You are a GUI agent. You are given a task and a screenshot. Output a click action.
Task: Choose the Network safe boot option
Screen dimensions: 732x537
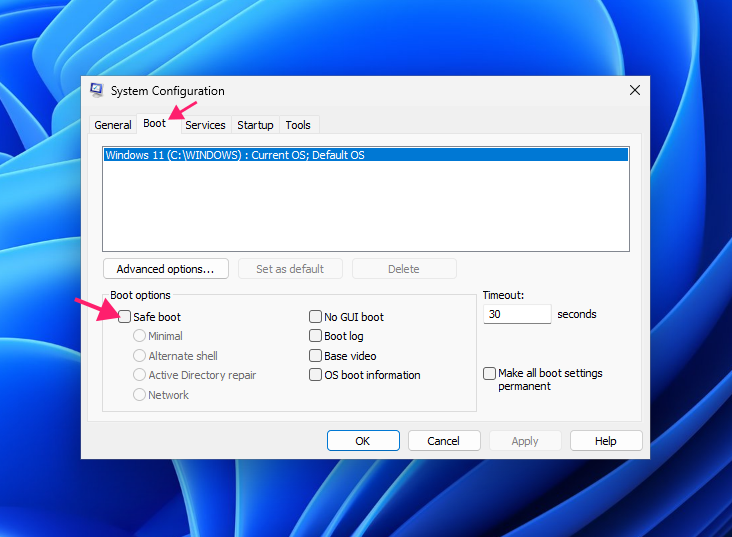tap(140, 395)
